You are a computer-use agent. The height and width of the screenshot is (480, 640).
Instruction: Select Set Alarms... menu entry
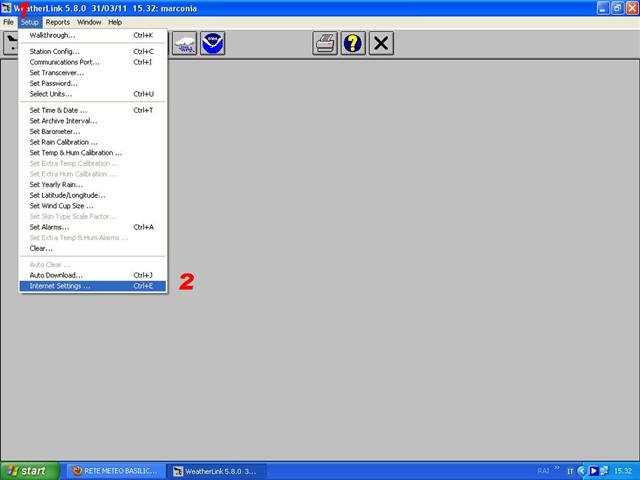click(93, 227)
